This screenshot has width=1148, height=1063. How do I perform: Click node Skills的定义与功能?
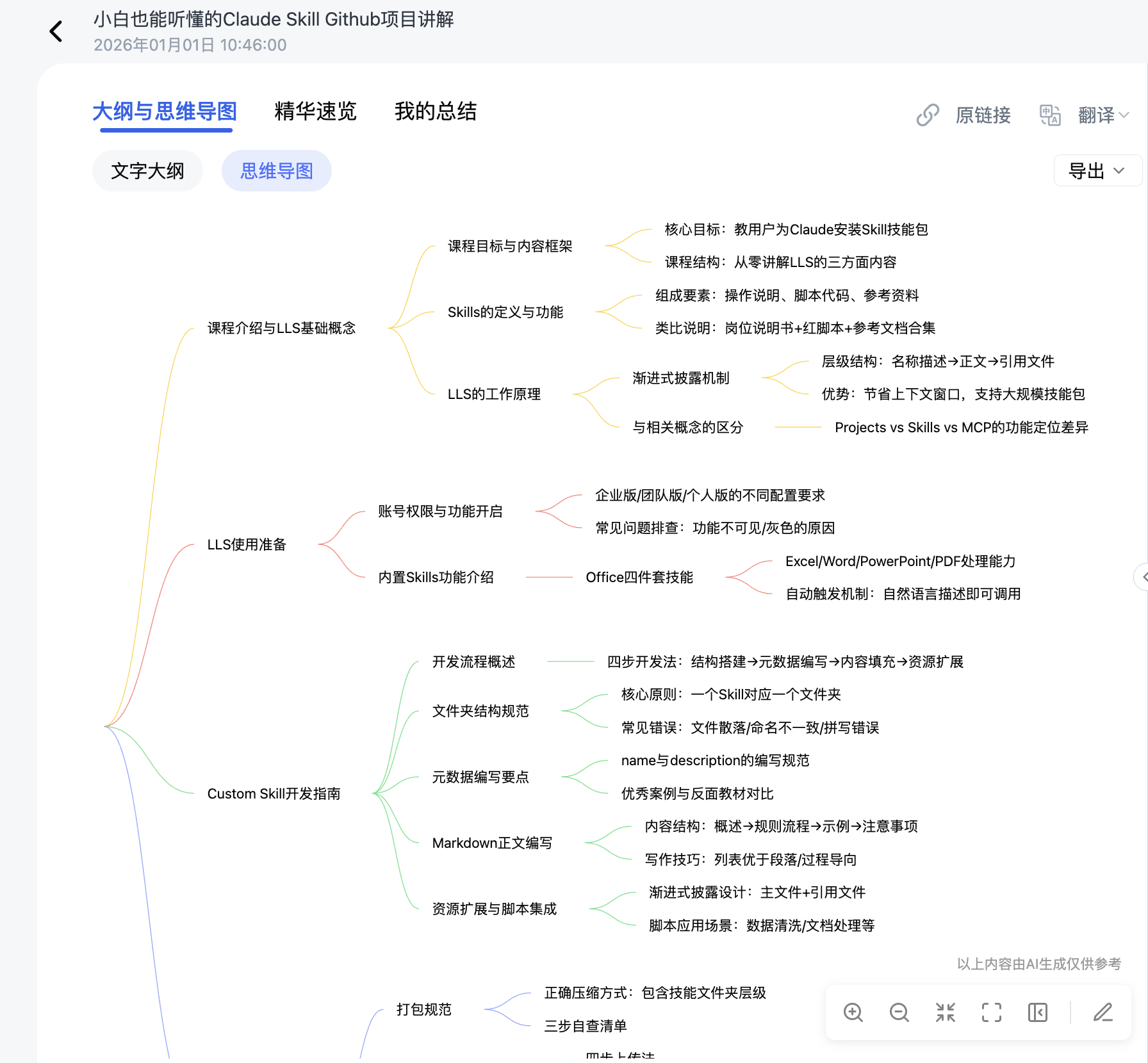(x=505, y=312)
